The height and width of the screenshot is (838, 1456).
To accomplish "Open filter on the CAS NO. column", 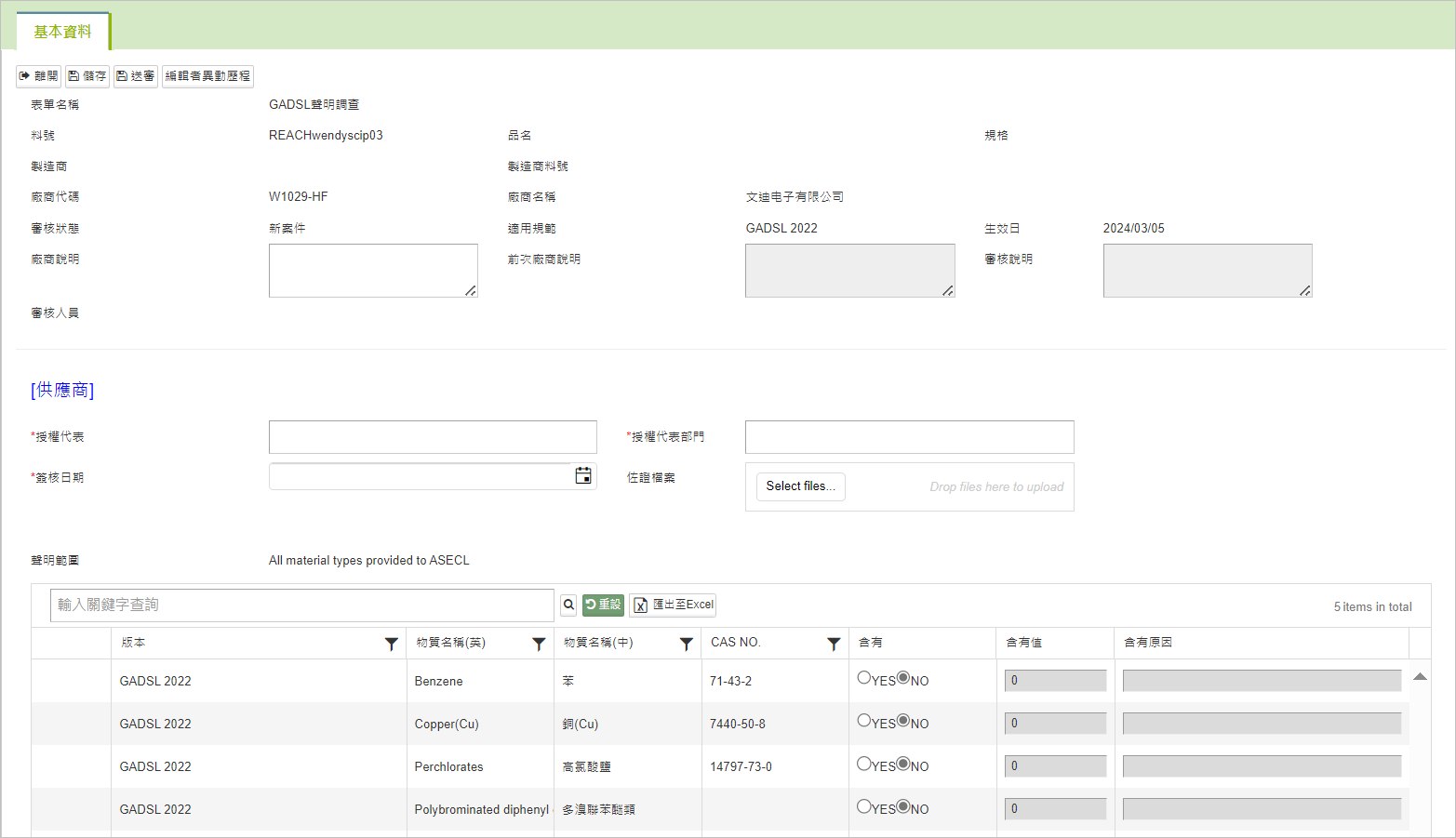I will click(x=834, y=644).
